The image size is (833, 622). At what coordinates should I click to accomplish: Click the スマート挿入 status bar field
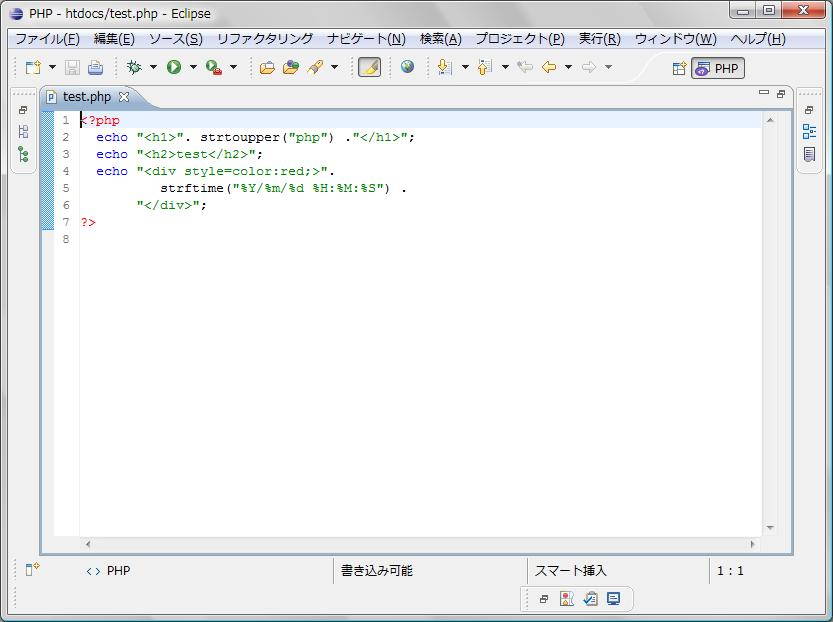coord(572,570)
